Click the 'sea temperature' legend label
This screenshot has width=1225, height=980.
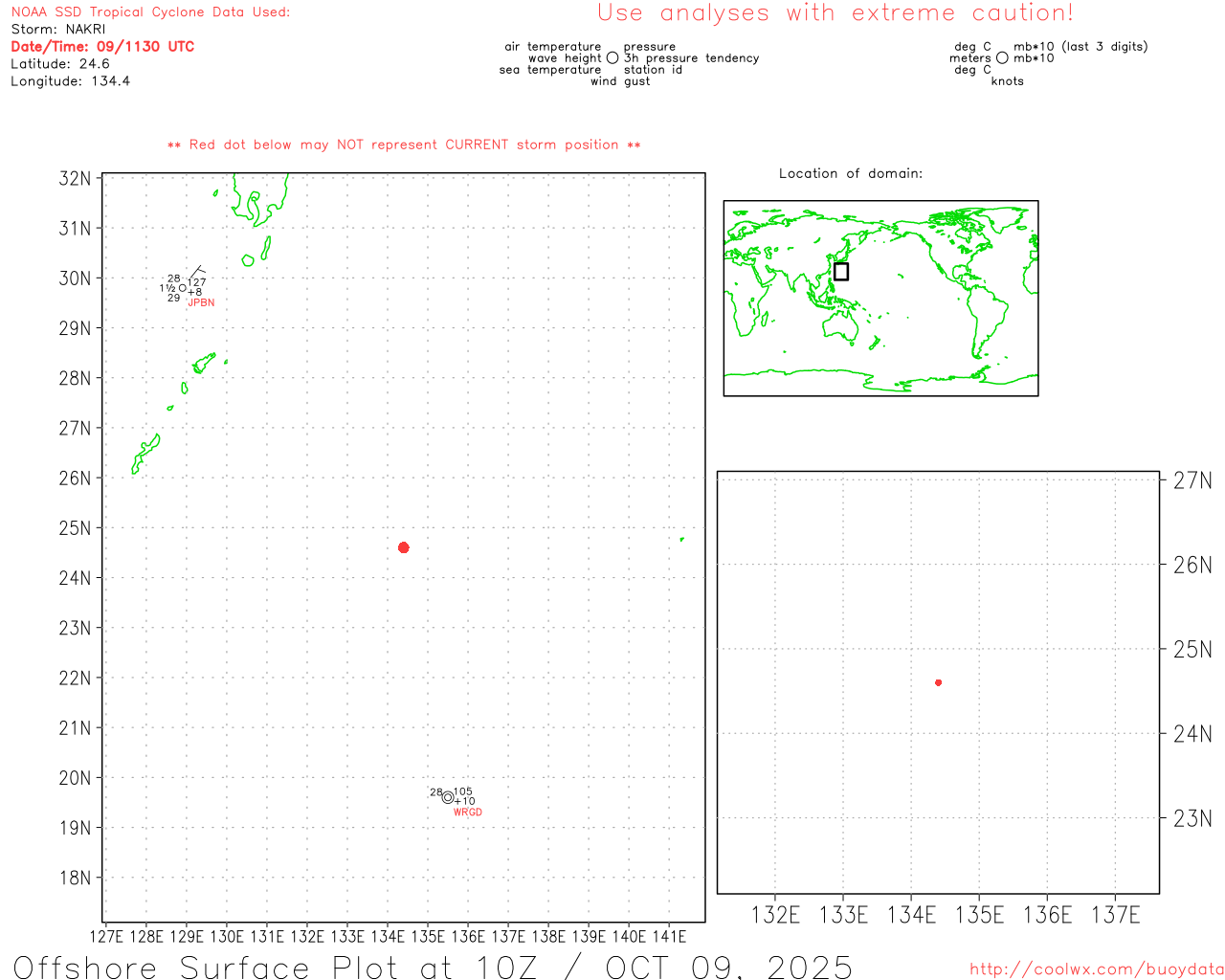(550, 70)
